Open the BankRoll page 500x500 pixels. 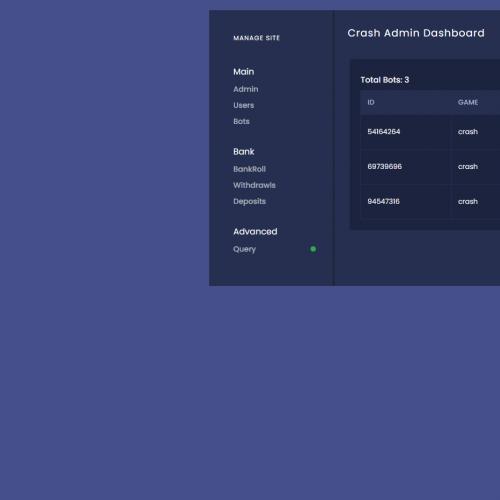coord(249,169)
